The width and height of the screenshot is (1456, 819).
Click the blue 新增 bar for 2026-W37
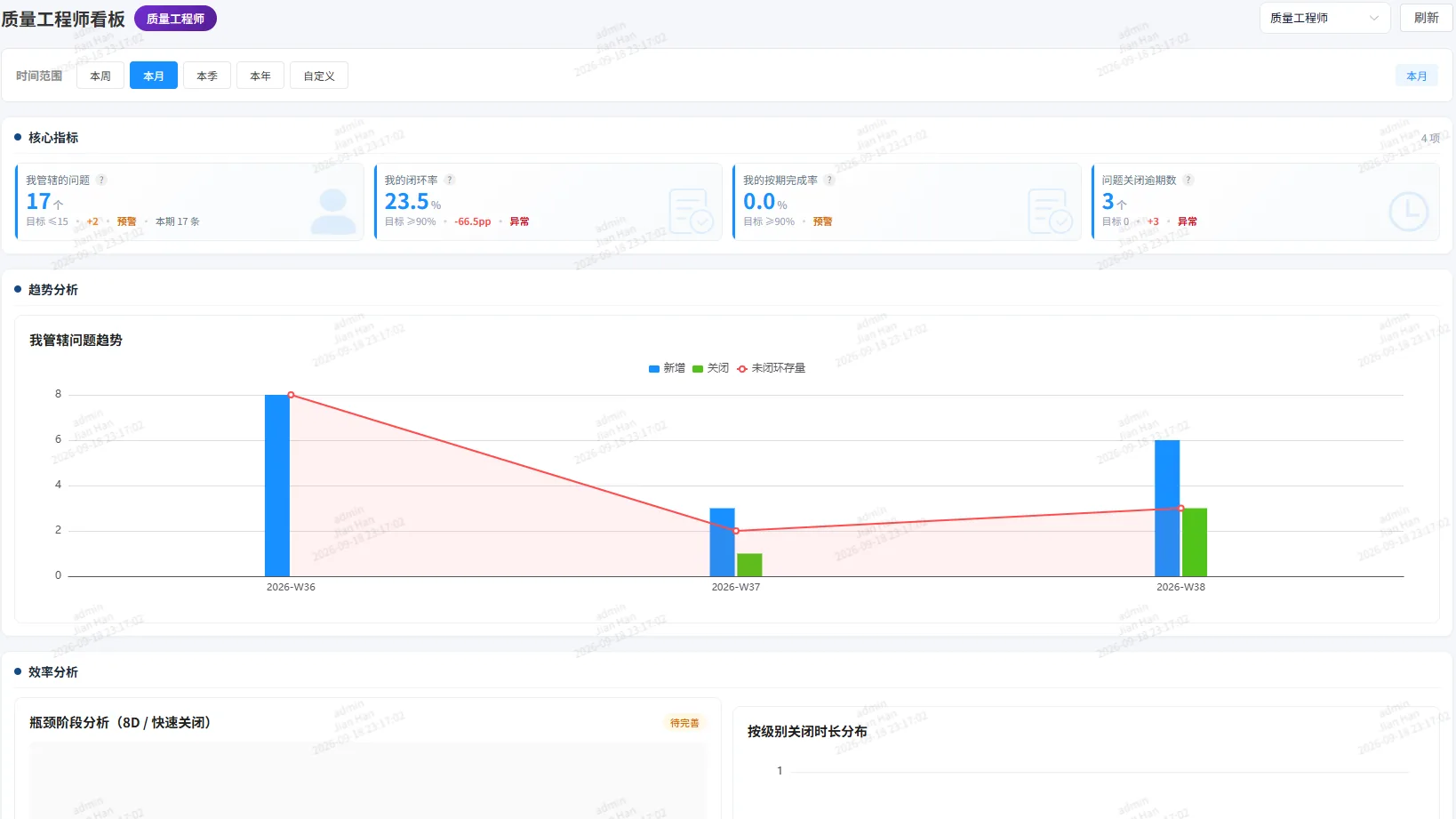[722, 542]
